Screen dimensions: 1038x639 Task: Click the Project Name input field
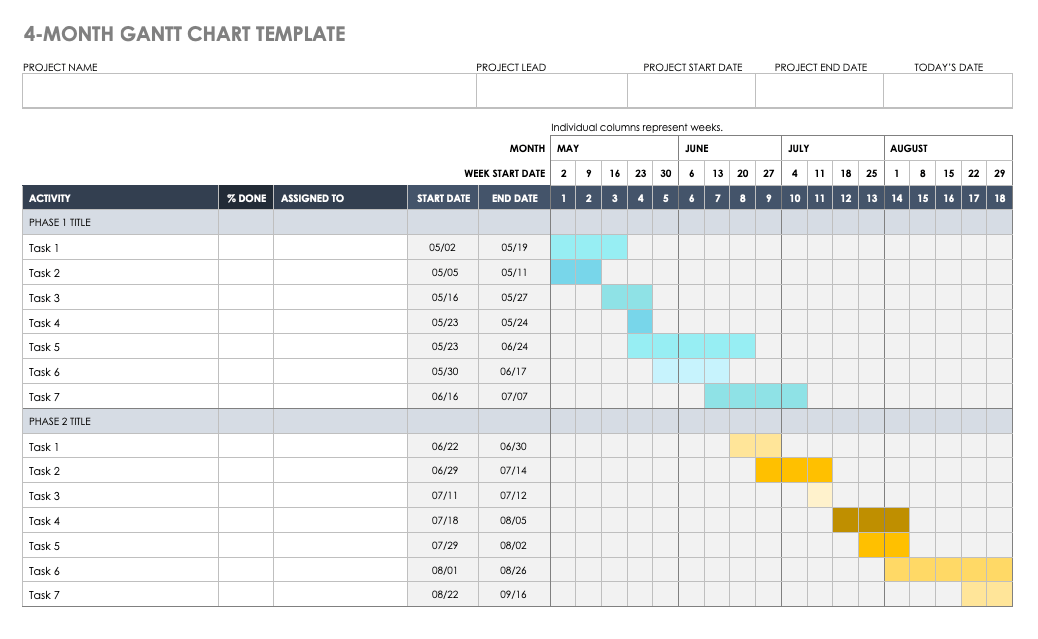(x=247, y=90)
